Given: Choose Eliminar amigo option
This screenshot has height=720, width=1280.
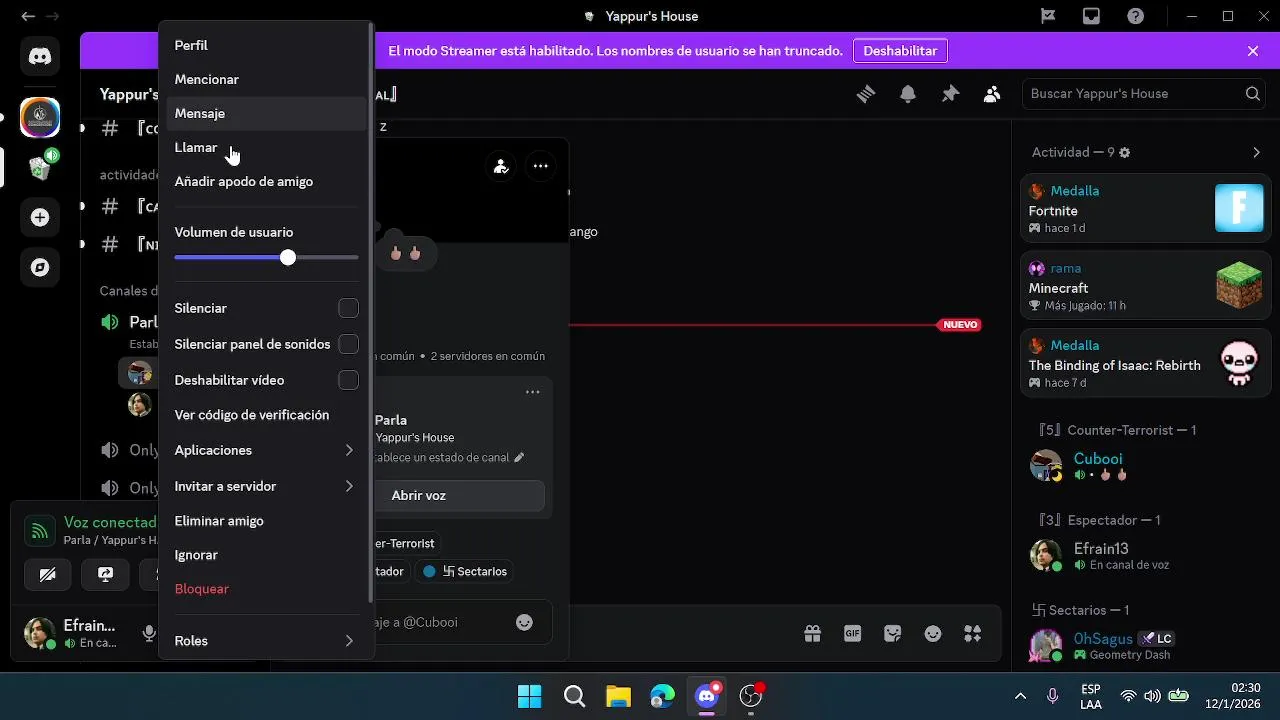Looking at the screenshot, I should 266,521.
